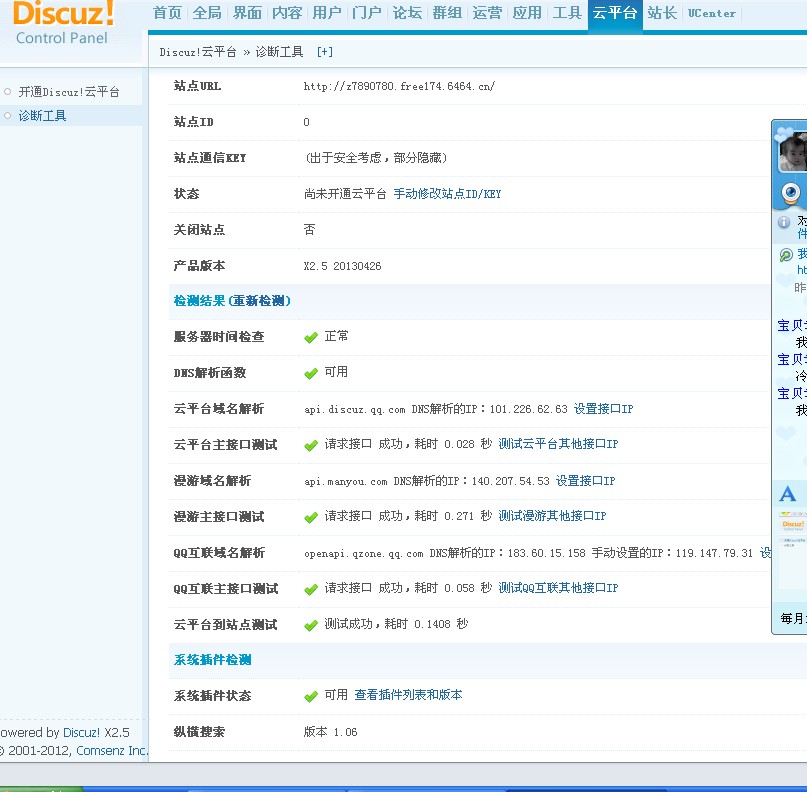This screenshot has width=807, height=792.
Task: Click the webcam icon in chat window
Action: click(791, 192)
